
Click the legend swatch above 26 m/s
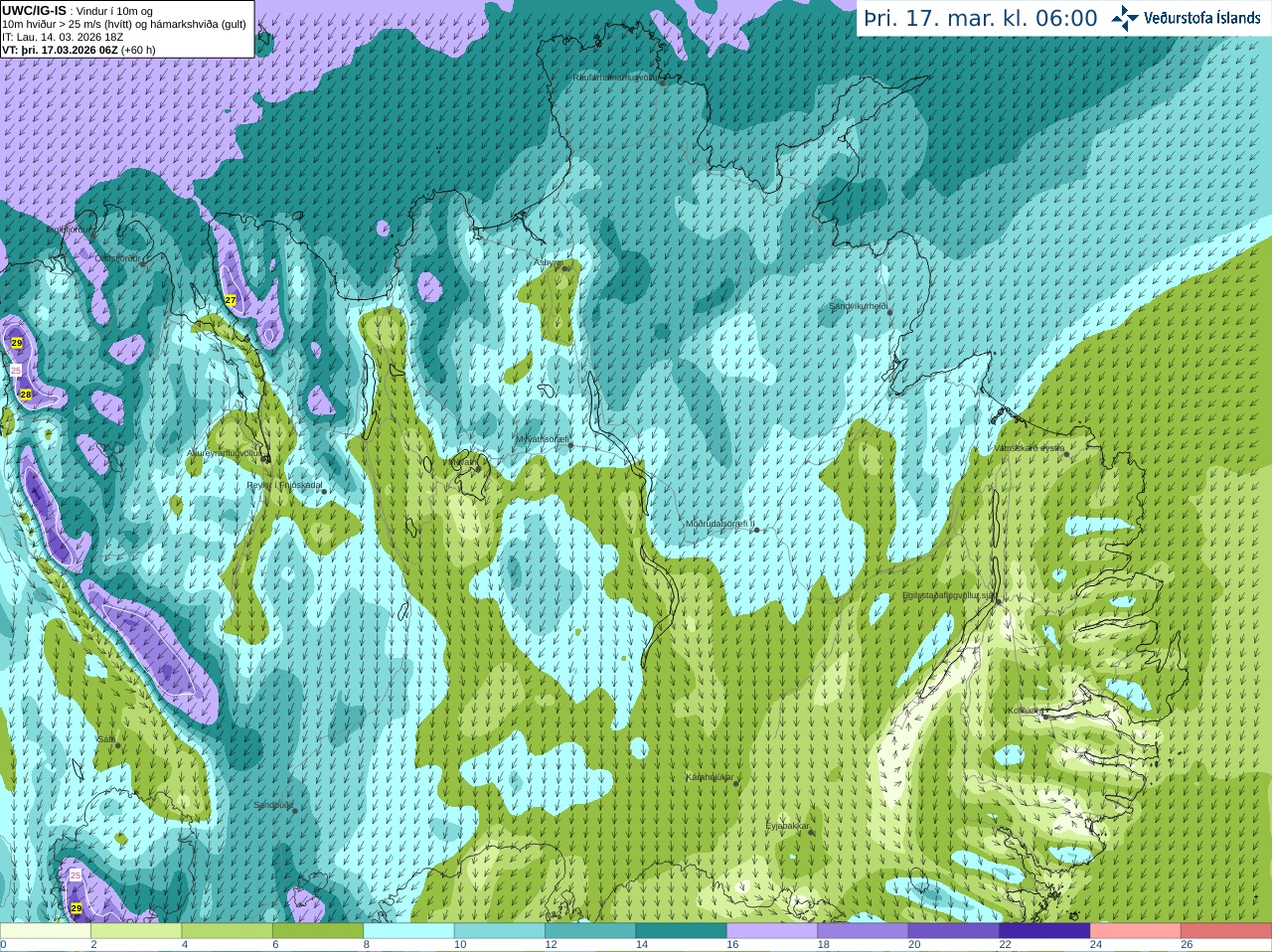click(1226, 931)
